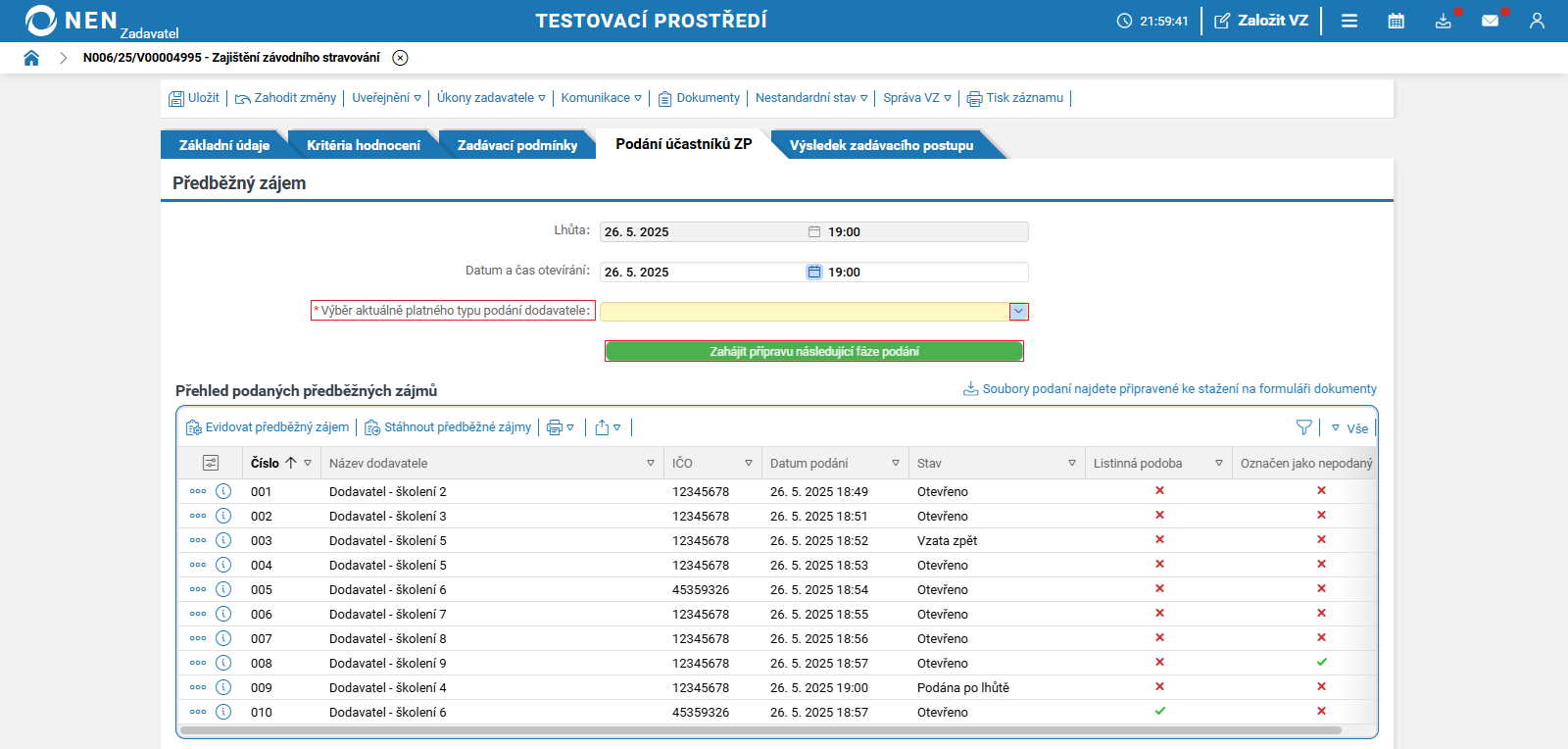Open the calendar icon in header
The image size is (1568, 749).
[x=1396, y=21]
